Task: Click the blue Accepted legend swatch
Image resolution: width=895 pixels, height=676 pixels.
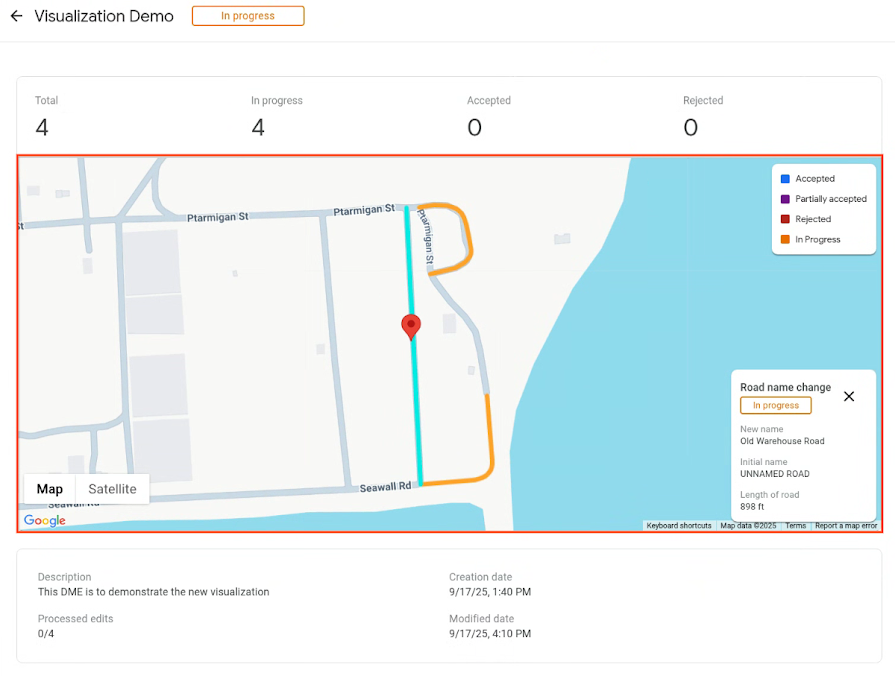Action: point(785,179)
